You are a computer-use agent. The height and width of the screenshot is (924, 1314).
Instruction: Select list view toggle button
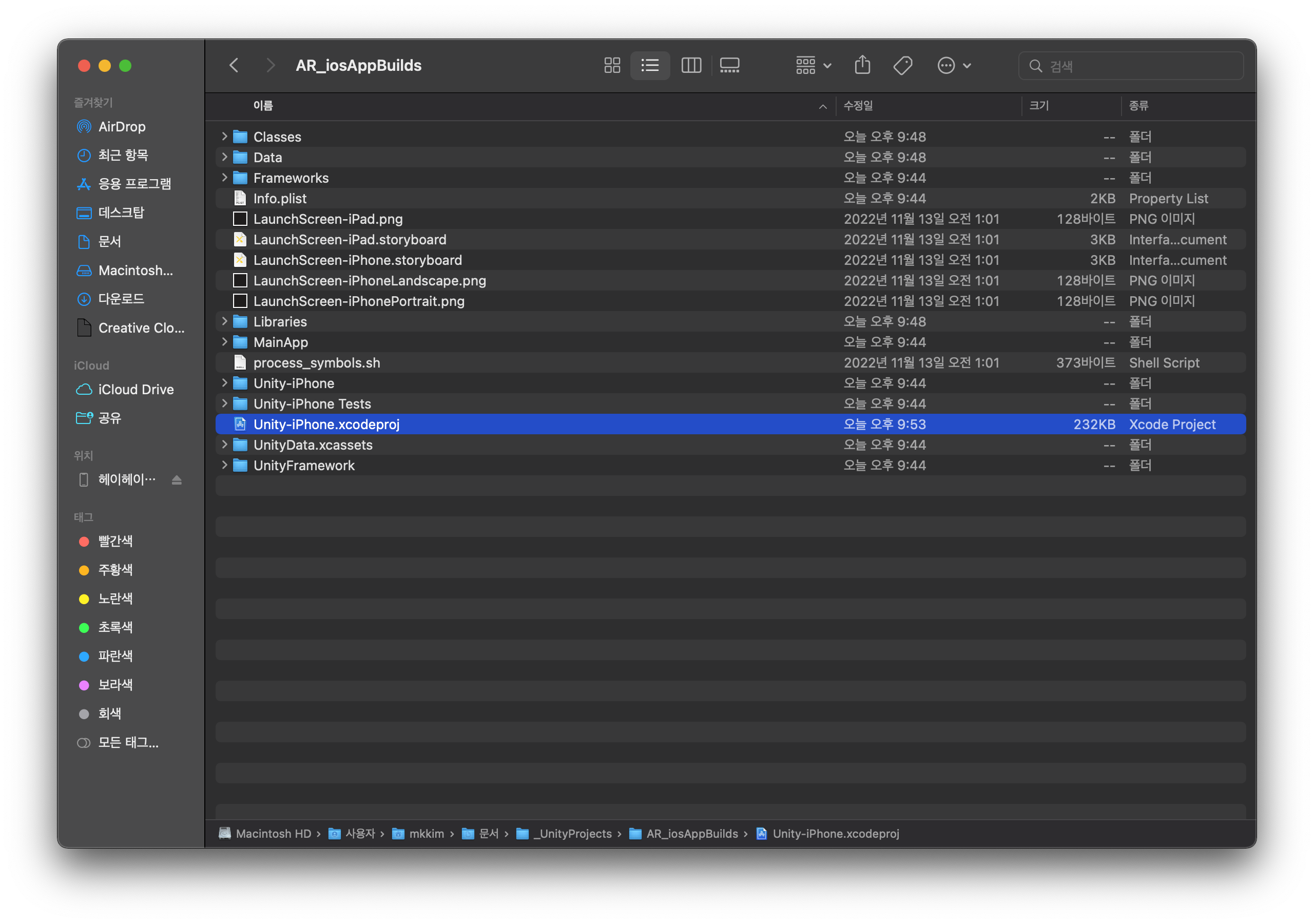(x=650, y=65)
